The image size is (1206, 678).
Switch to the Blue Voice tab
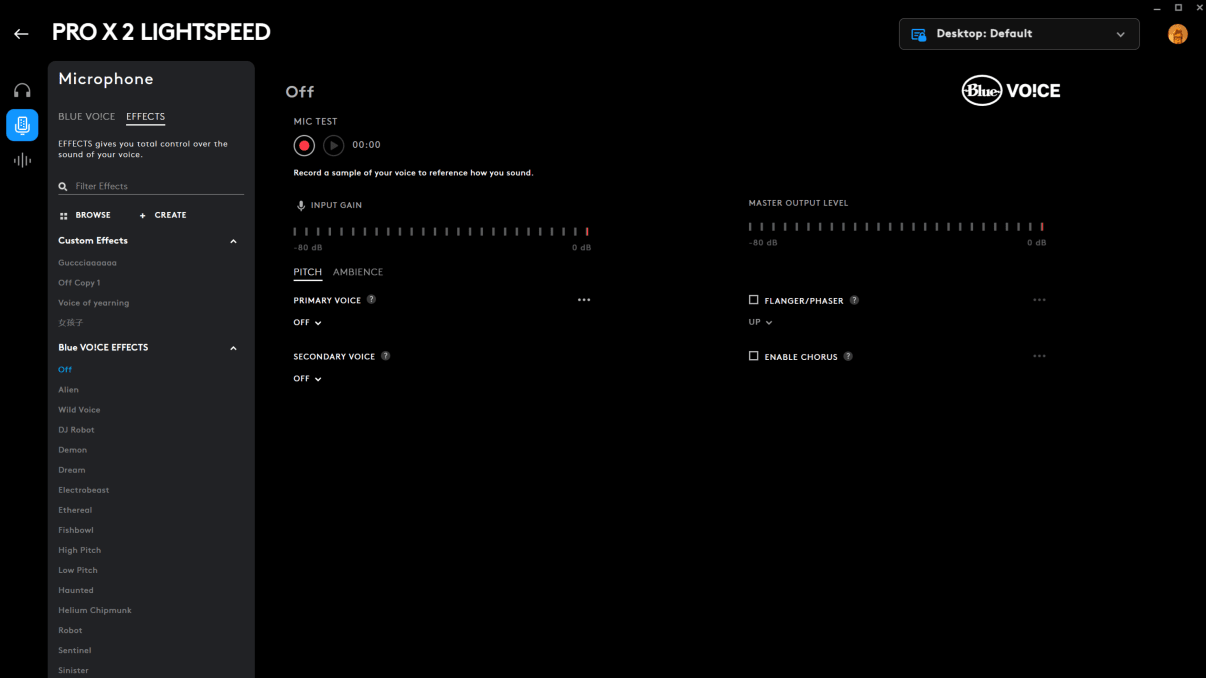(x=86, y=117)
